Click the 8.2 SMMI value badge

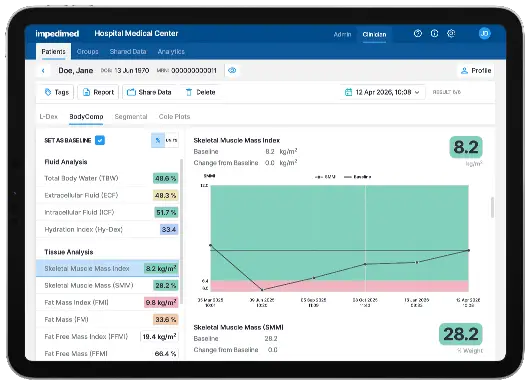pos(466,147)
